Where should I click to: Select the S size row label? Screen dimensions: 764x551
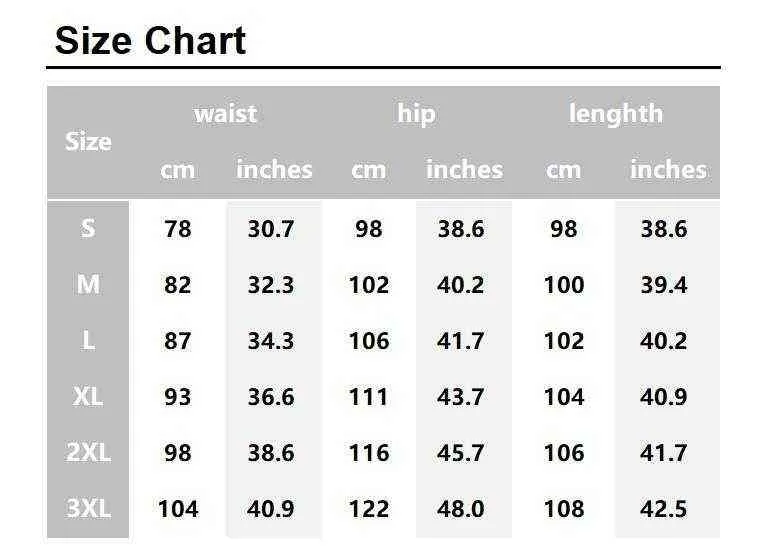tap(88, 228)
